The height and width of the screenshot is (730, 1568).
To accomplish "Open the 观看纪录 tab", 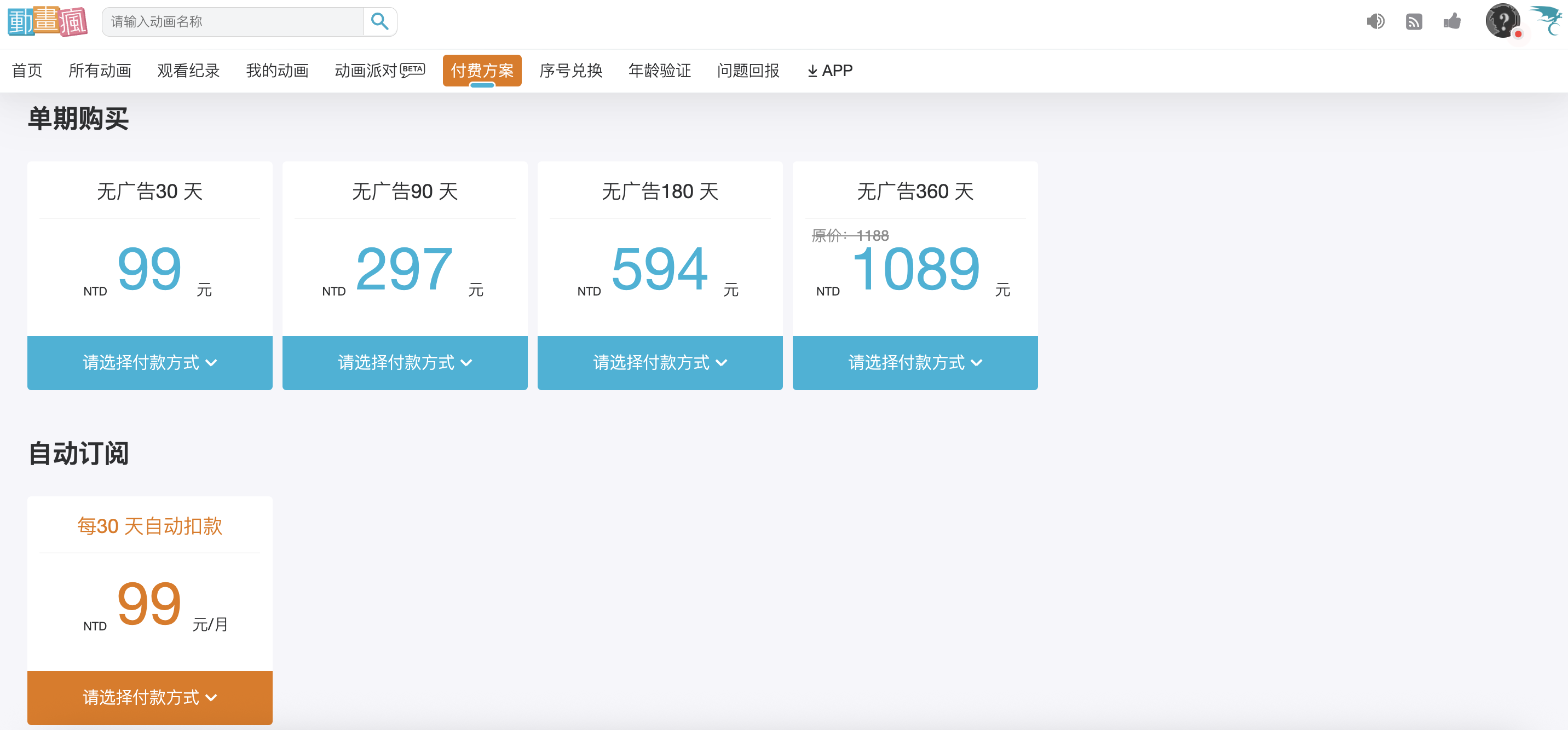I will point(188,71).
